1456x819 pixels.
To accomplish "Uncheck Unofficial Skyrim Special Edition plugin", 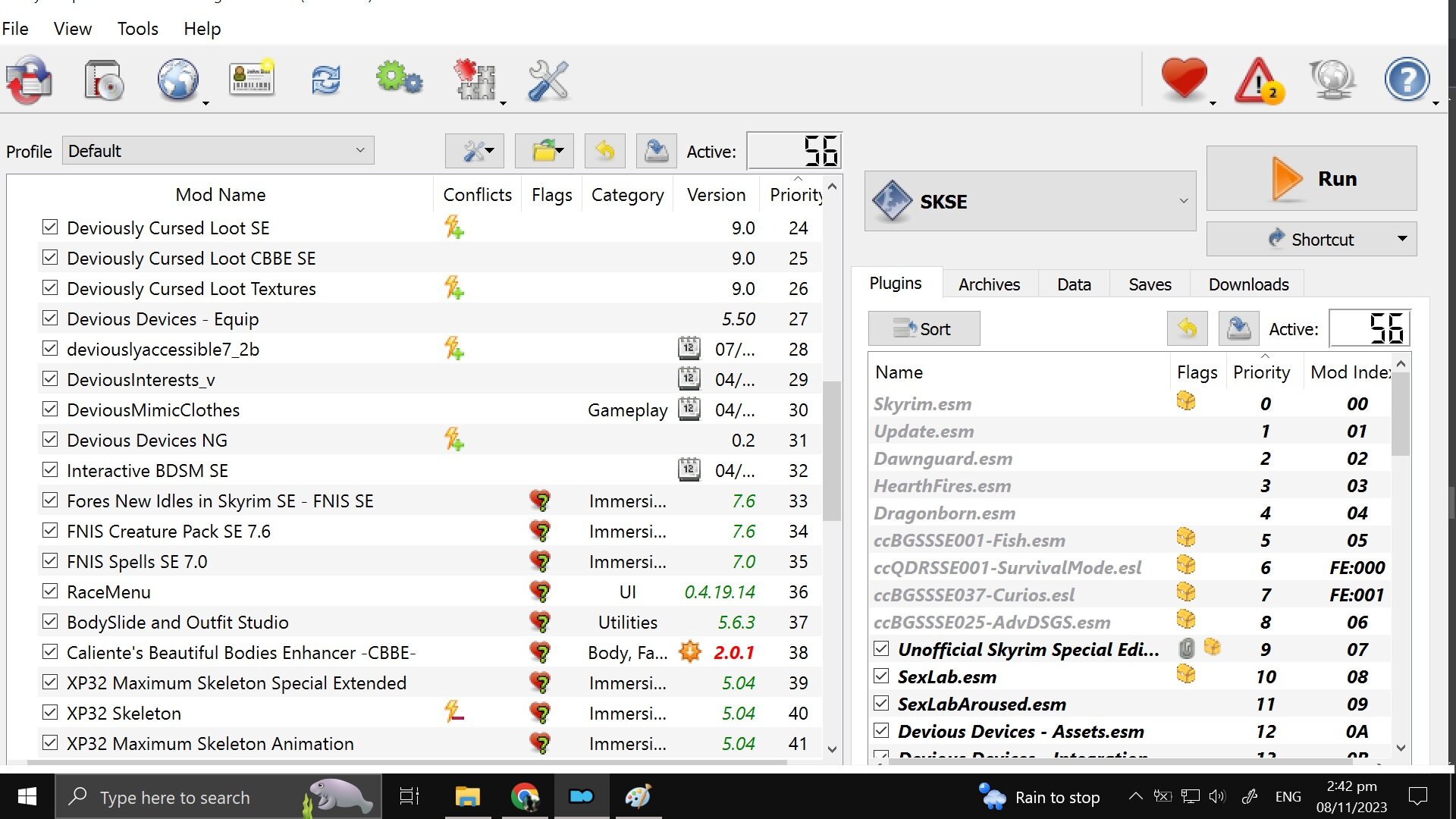I will click(x=881, y=648).
